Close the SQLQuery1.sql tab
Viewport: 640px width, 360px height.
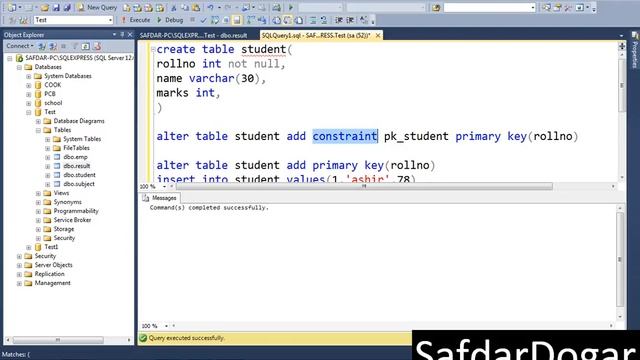coord(378,36)
